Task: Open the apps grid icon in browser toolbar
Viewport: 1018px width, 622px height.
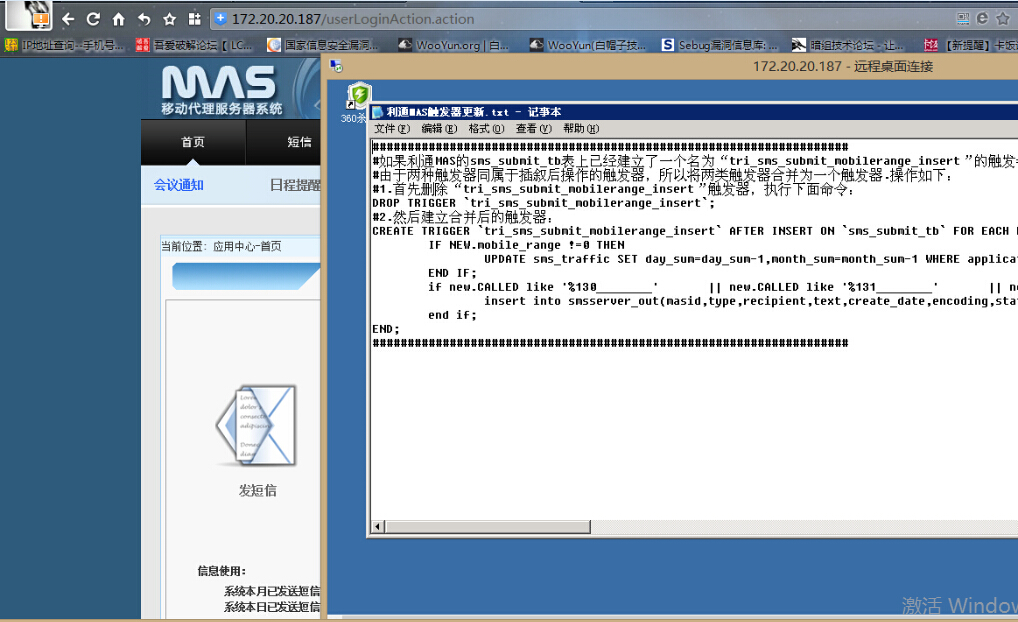Action: 194,19
